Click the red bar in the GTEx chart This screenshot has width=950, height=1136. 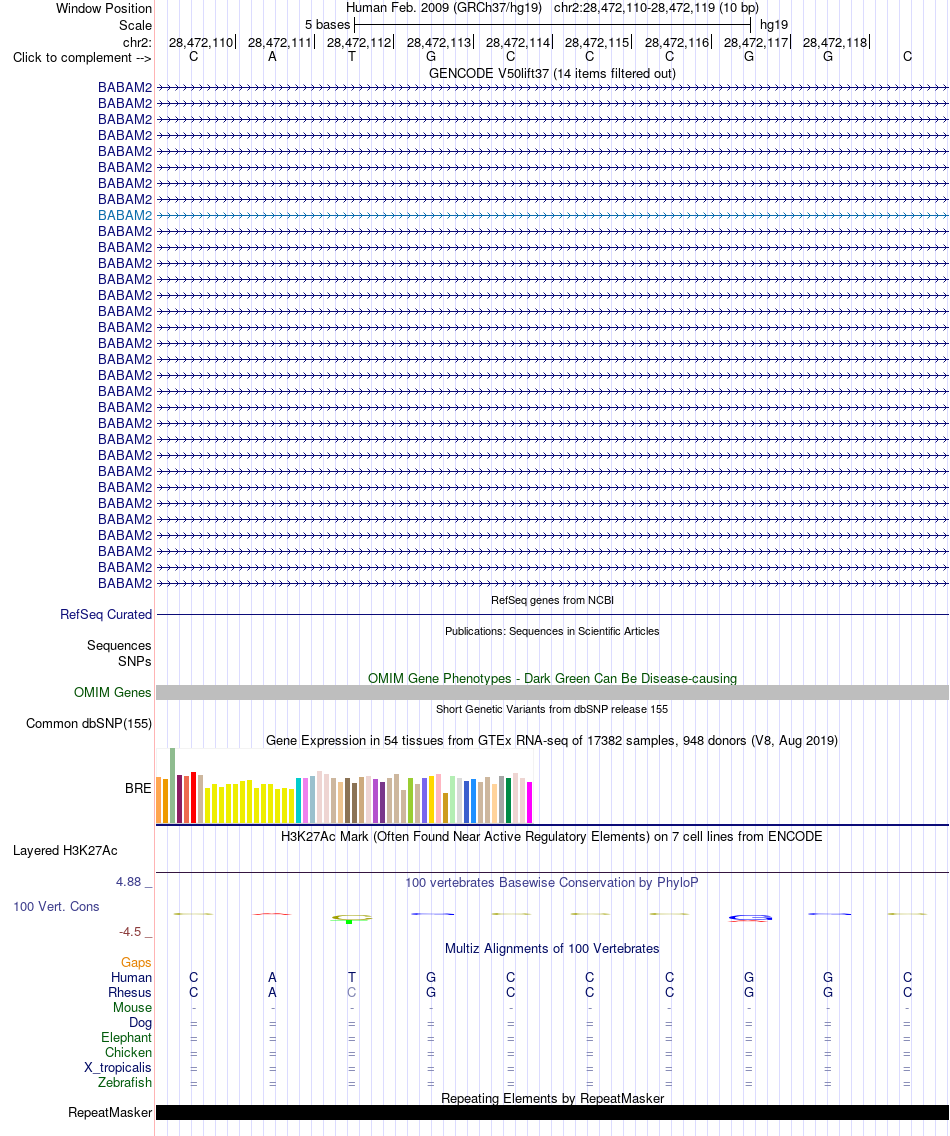tap(193, 797)
